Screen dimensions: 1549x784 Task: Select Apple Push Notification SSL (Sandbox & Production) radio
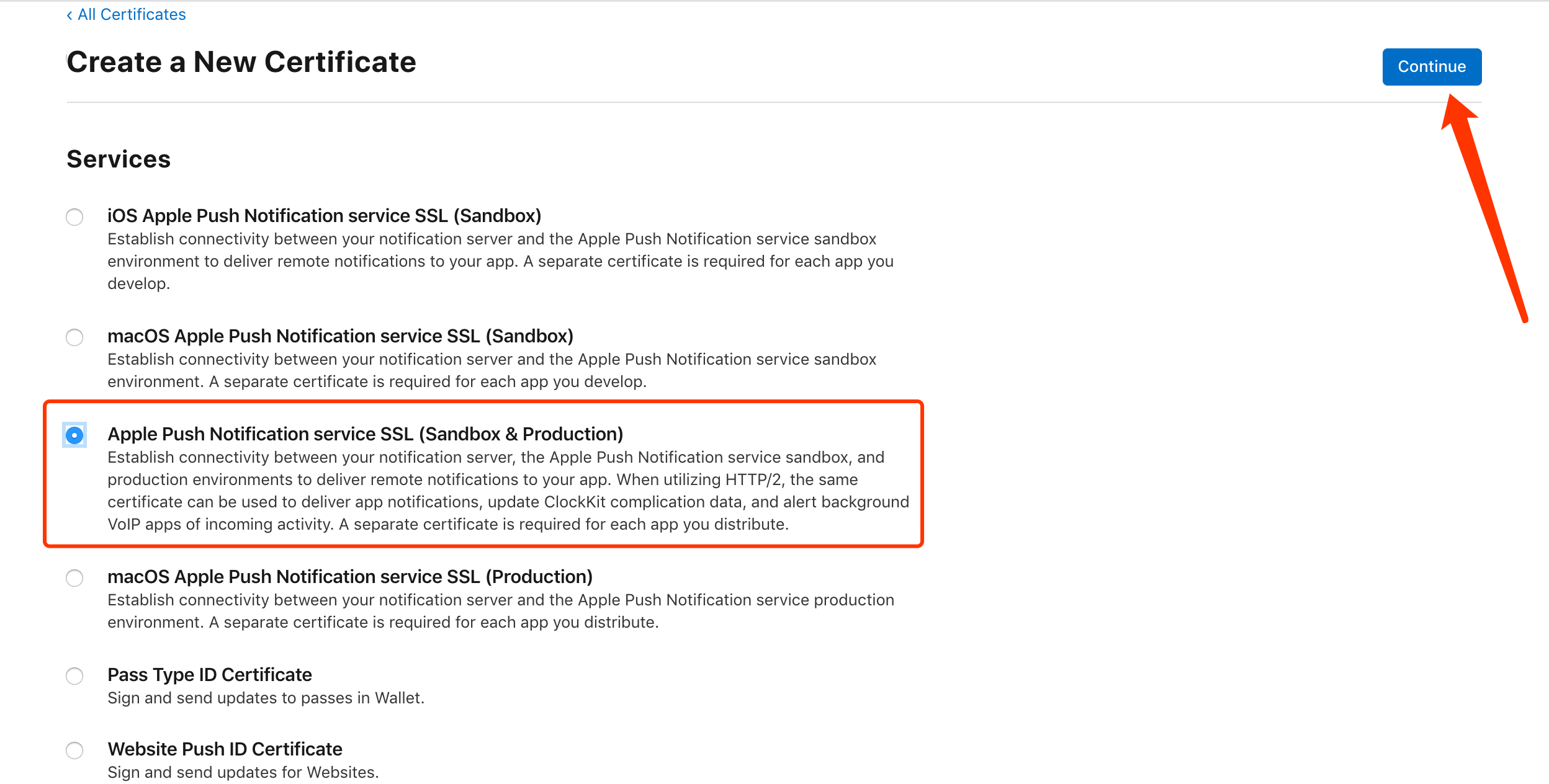(x=74, y=435)
